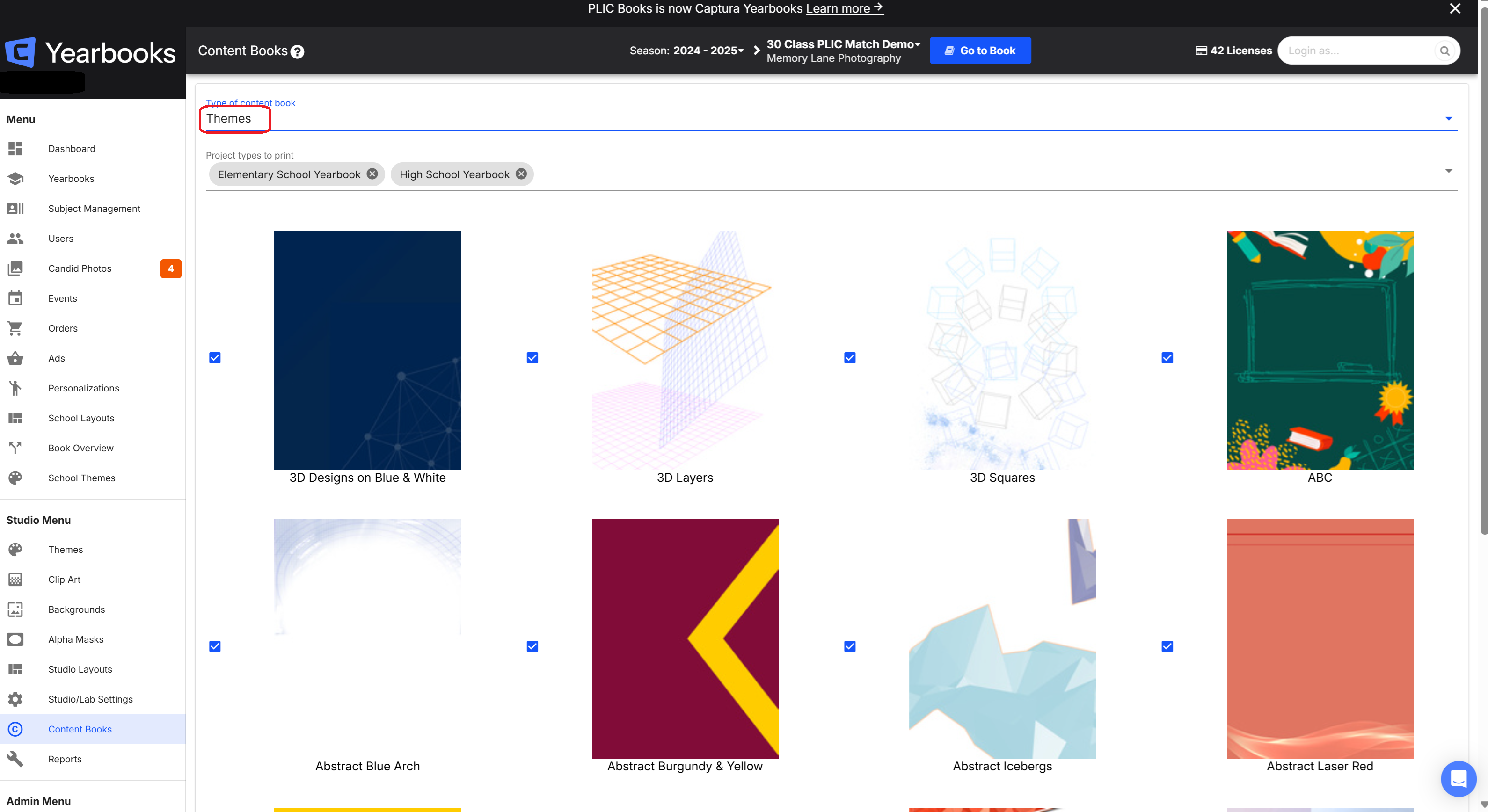
Task: Click the Subject Management icon
Action: pyautogui.click(x=15, y=209)
